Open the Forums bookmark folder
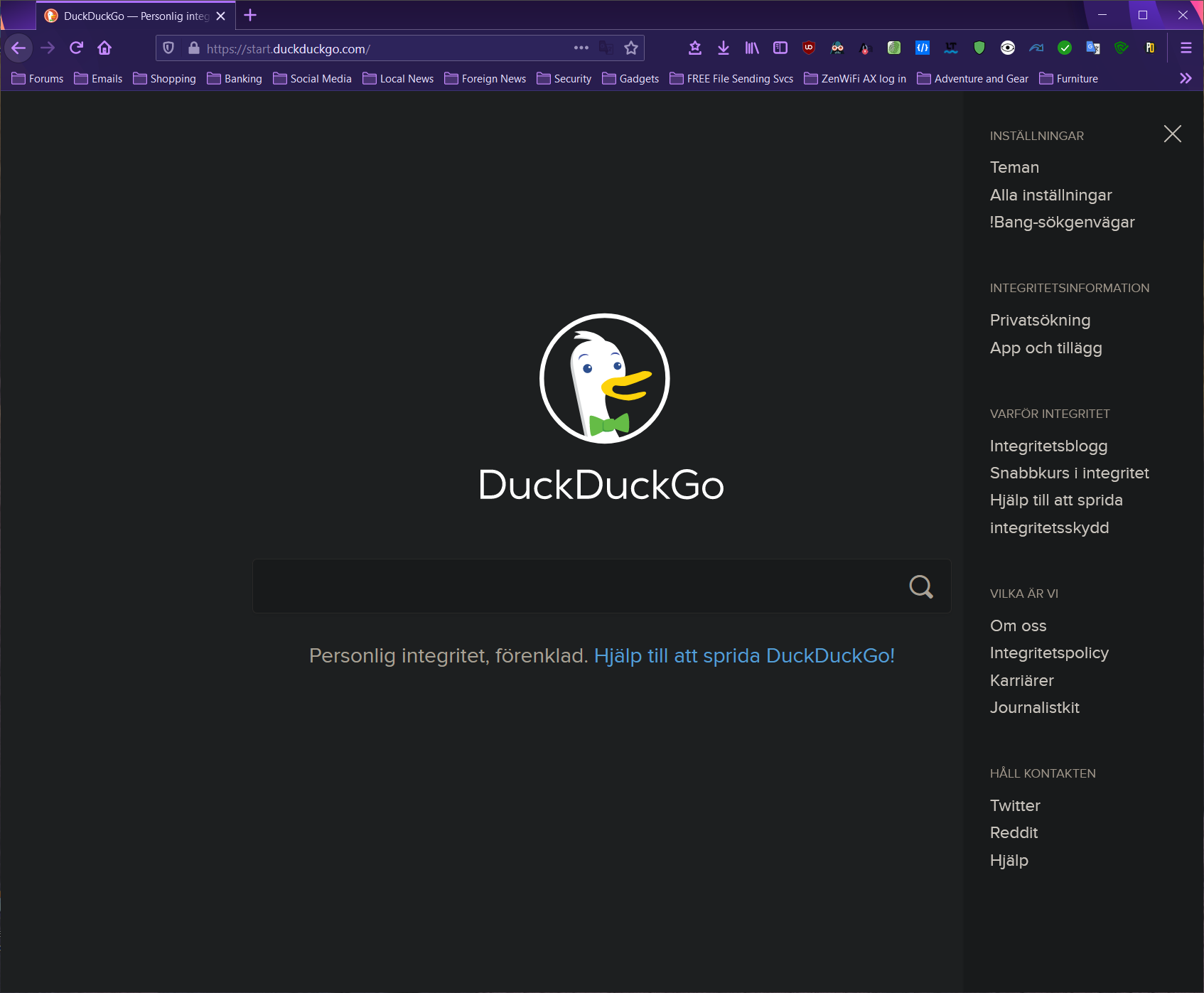The height and width of the screenshot is (993, 1204). pos(38,79)
